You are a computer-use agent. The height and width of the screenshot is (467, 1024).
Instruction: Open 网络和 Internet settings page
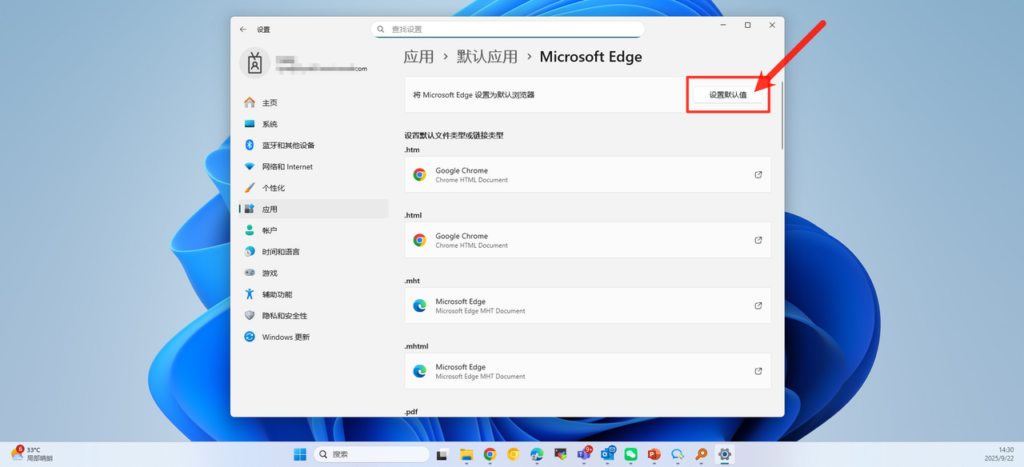click(x=287, y=166)
